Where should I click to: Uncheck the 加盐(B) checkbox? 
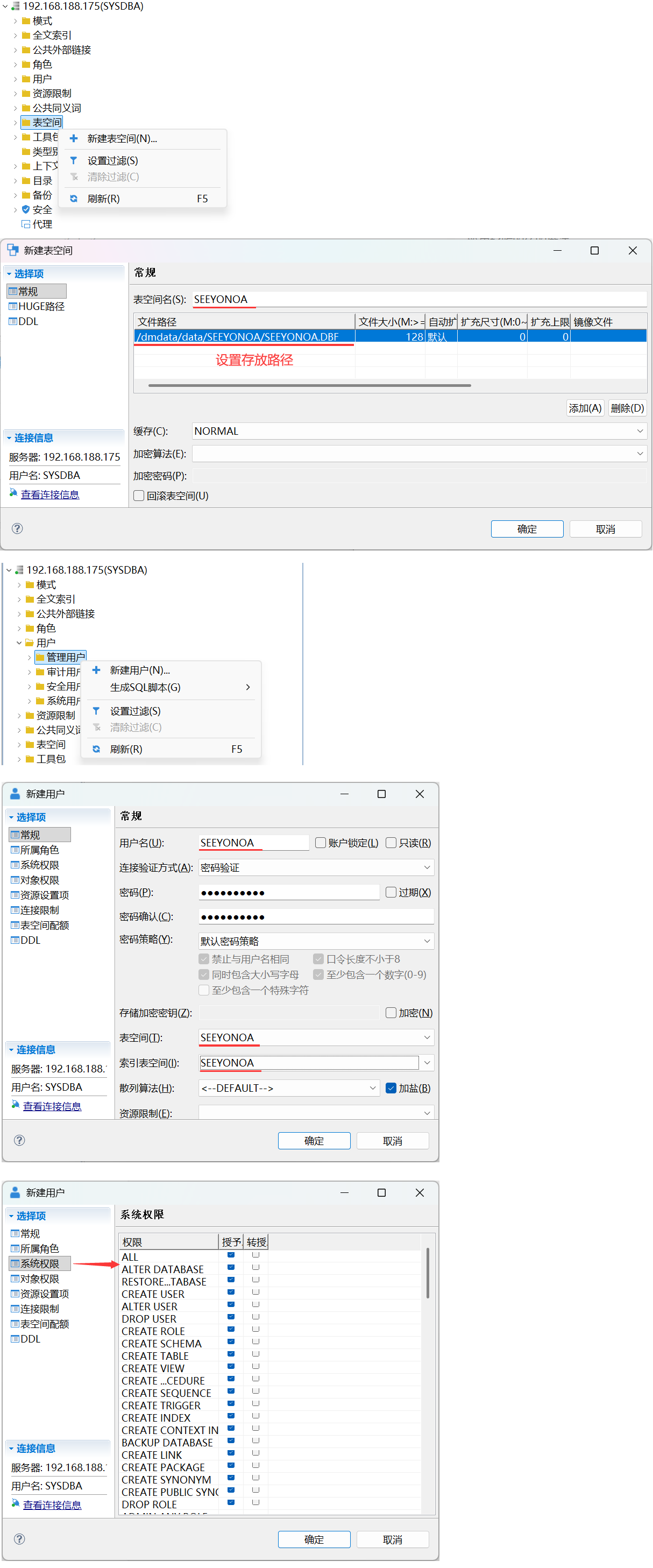pyautogui.click(x=391, y=1087)
